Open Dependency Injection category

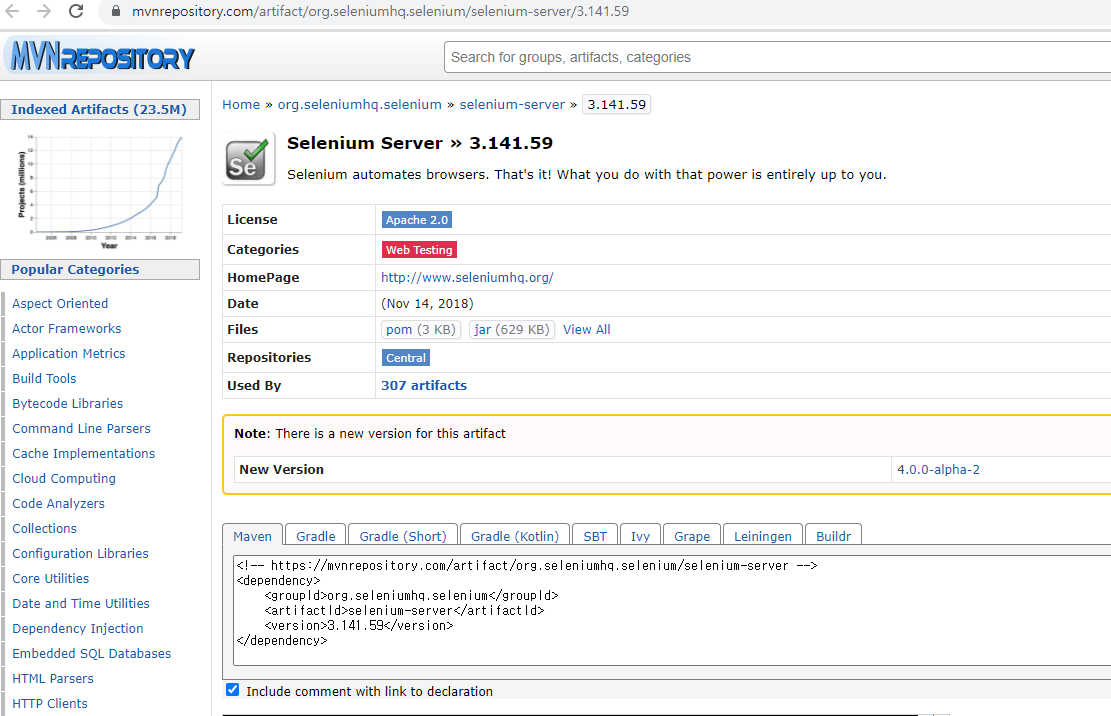click(77, 628)
